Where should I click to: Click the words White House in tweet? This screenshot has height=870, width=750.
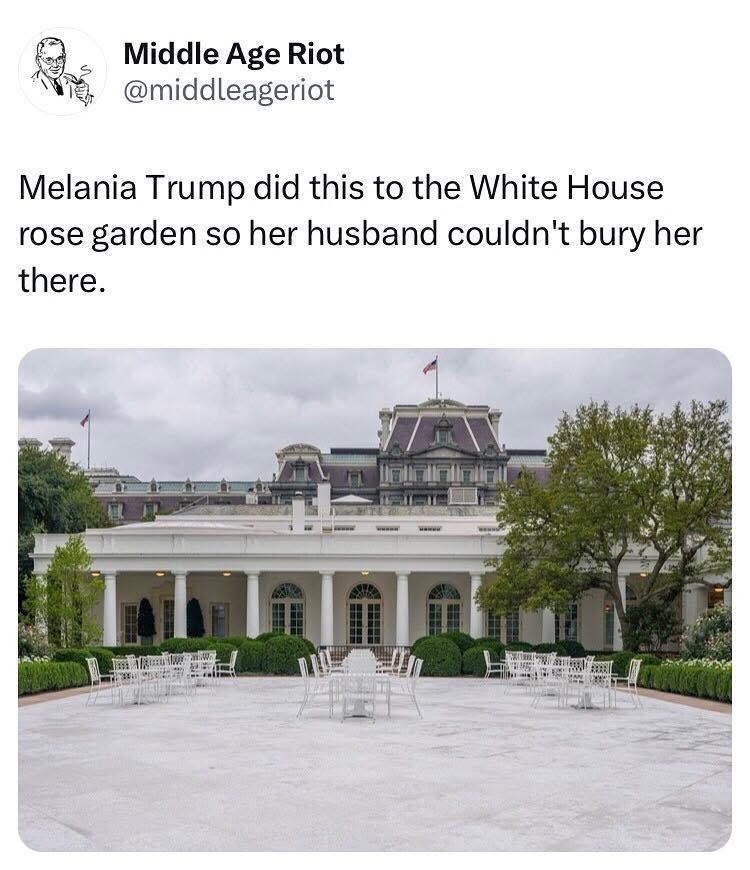tap(566, 187)
